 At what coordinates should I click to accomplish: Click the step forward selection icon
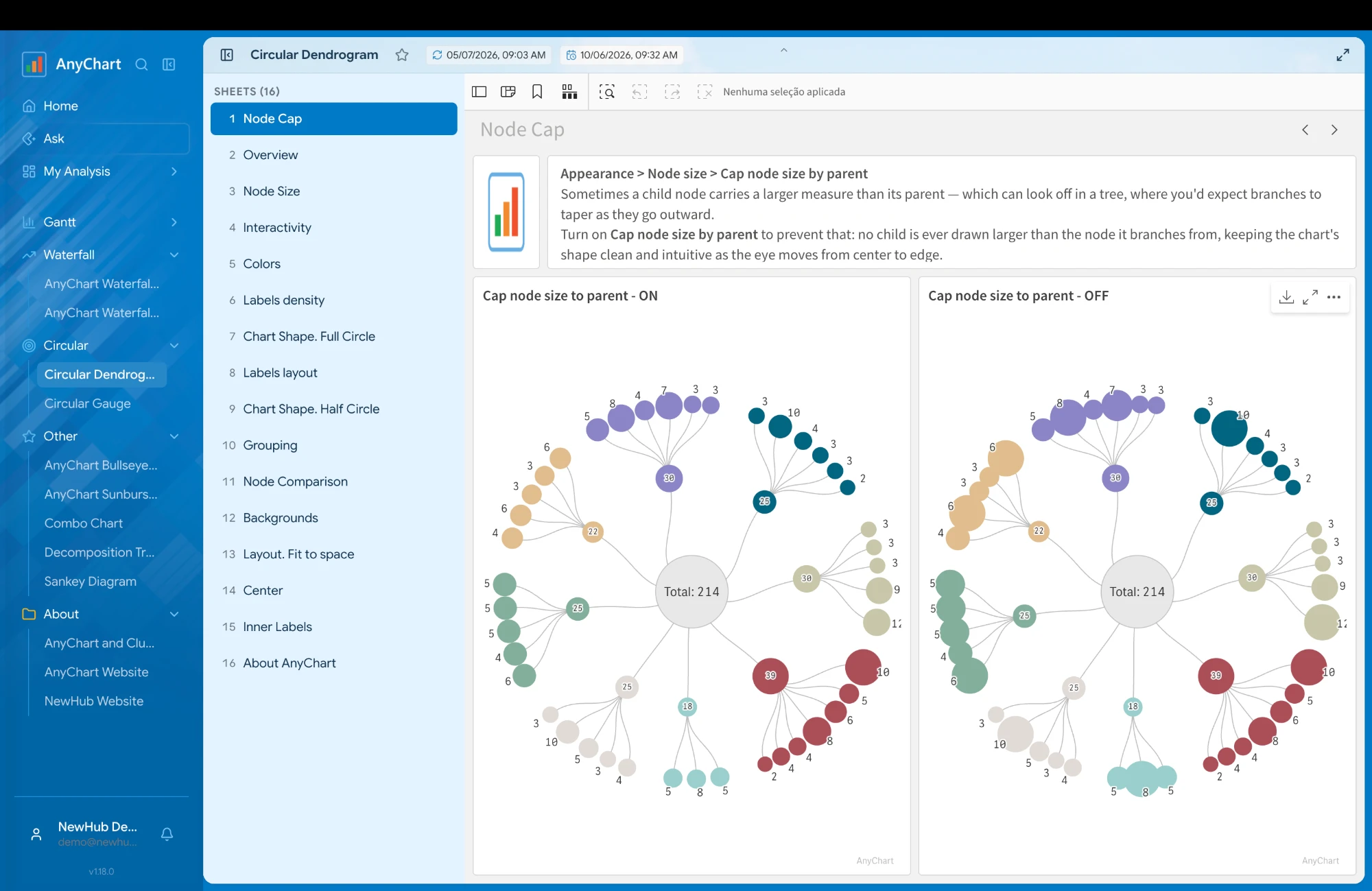(672, 92)
